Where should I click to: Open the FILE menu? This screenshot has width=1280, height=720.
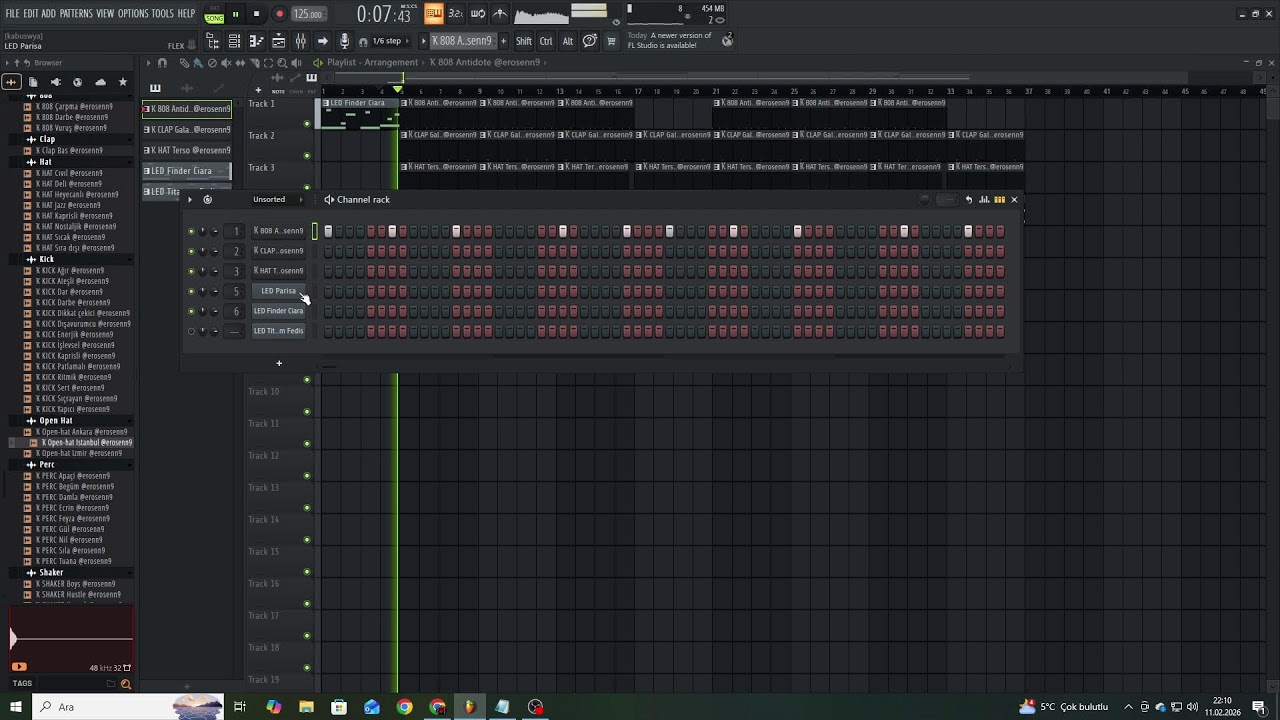pos(12,14)
